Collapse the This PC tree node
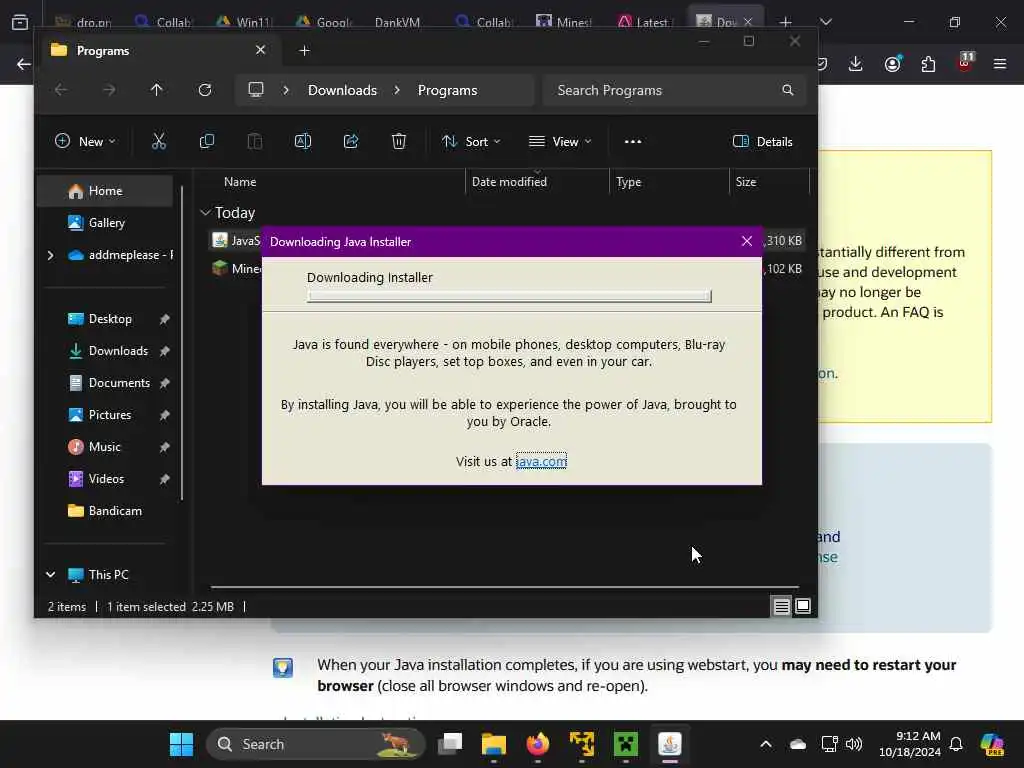 coord(50,575)
